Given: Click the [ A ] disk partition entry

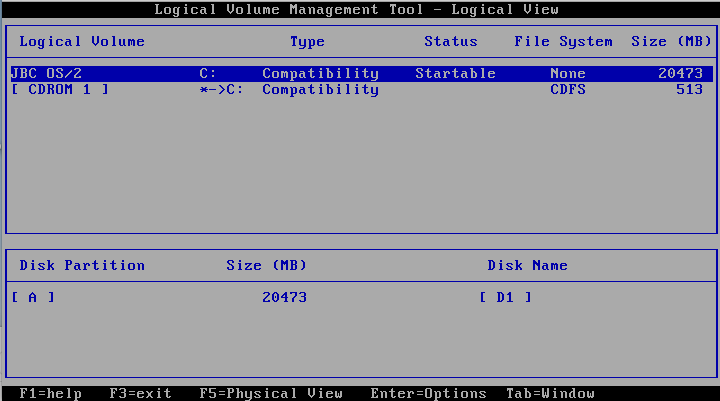Looking at the screenshot, I should (33, 297).
